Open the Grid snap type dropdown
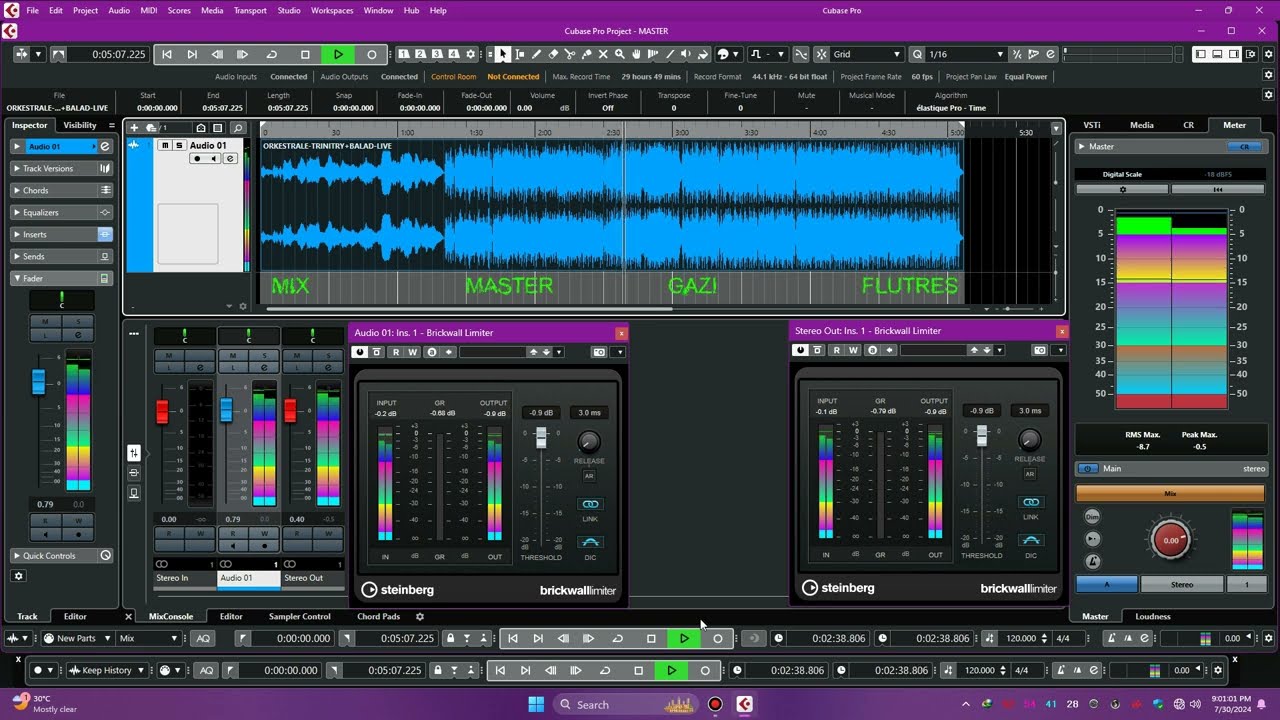This screenshot has width=1280, height=720. coord(866,54)
